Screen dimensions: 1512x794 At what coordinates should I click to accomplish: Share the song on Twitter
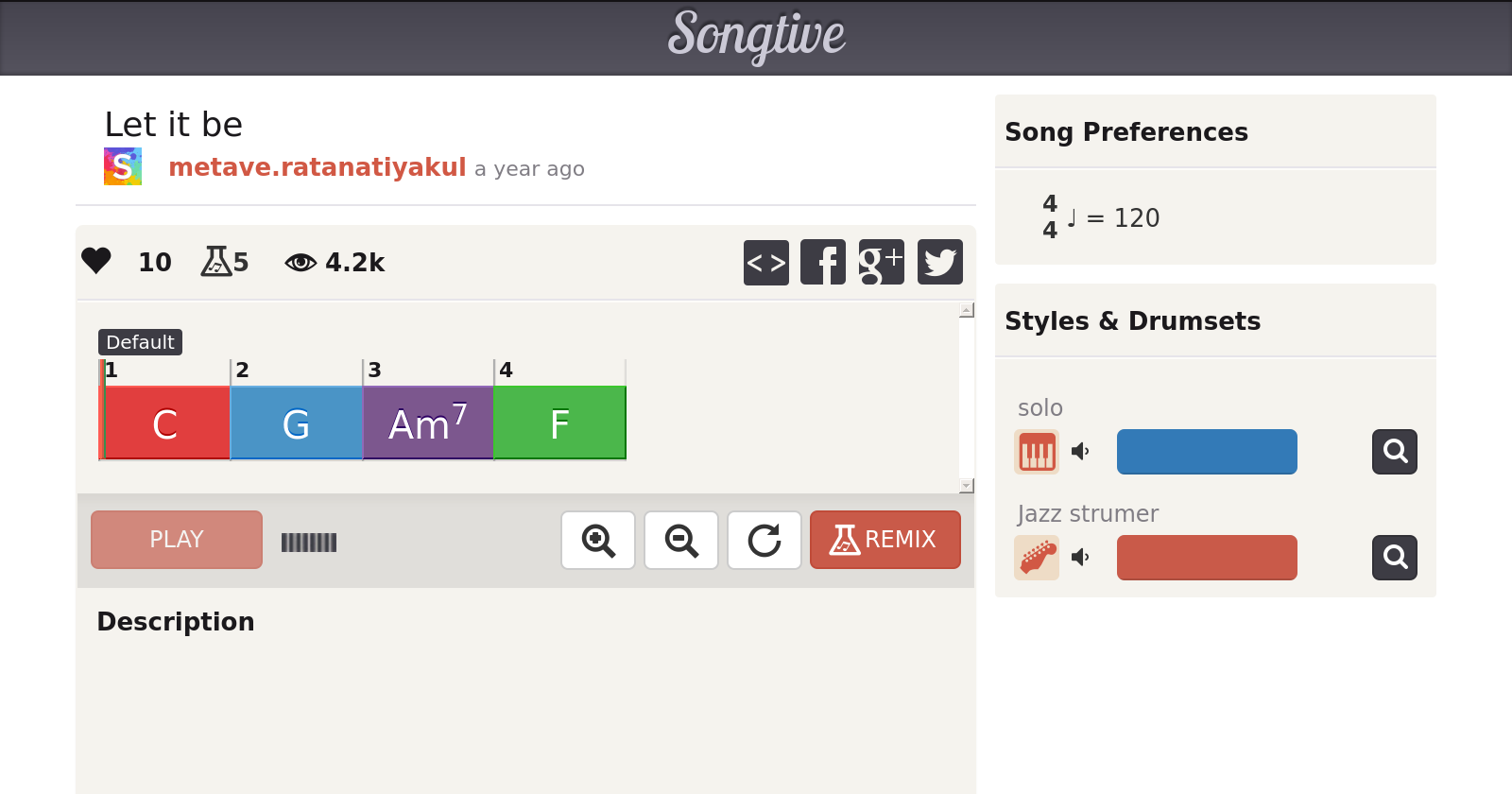939,262
